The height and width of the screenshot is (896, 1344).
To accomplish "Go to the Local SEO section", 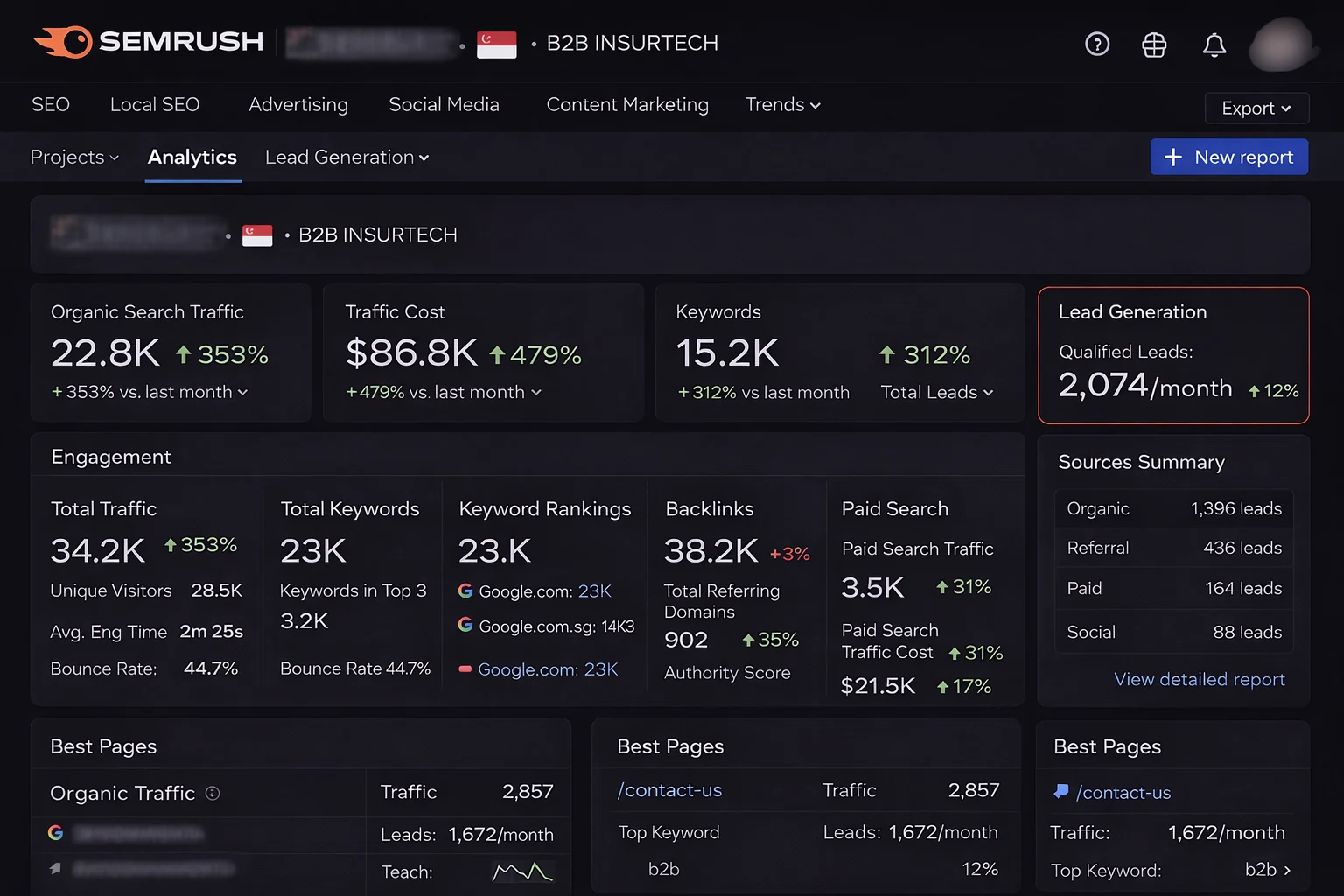I will [155, 105].
